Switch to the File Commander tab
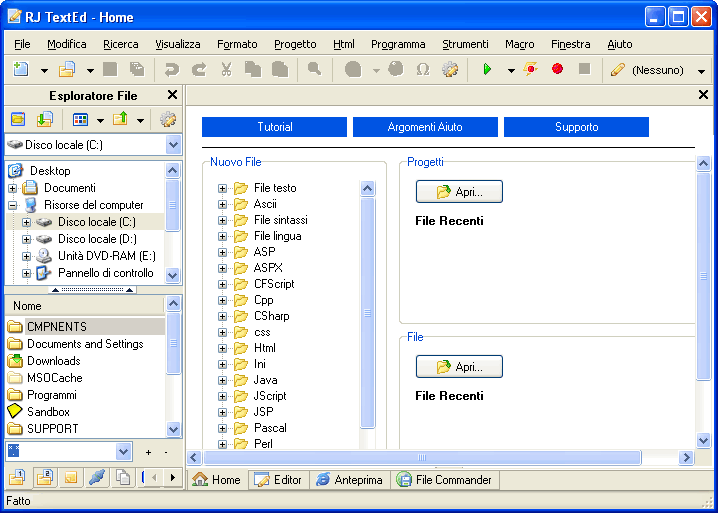718x513 pixels. (444, 480)
